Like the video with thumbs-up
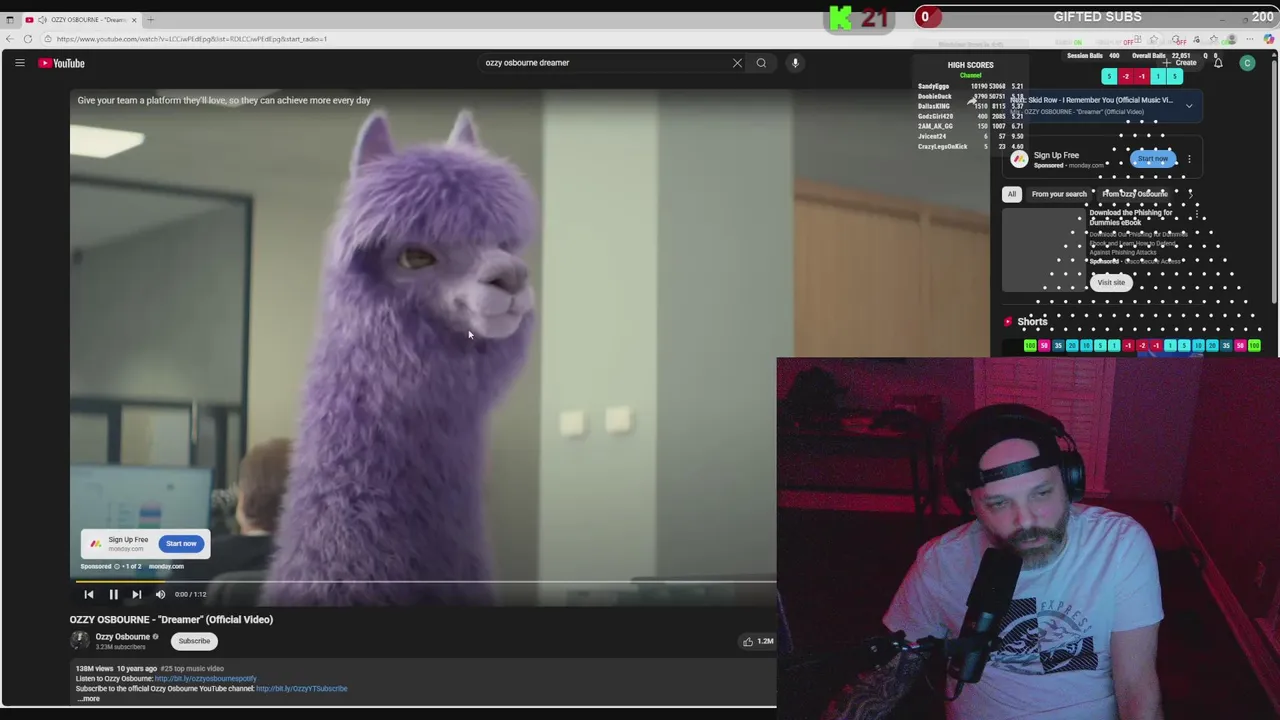 point(748,641)
